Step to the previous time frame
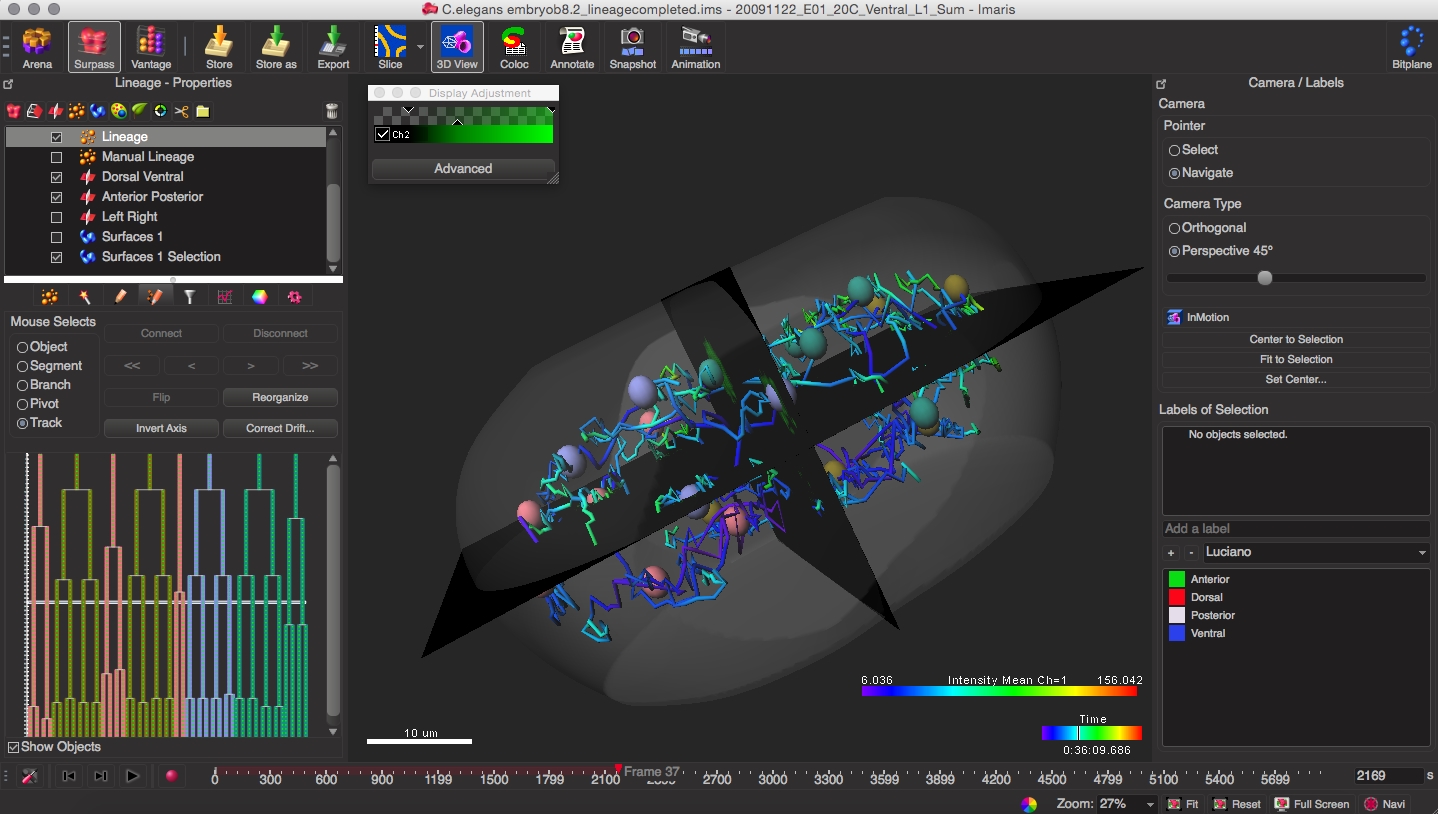 (x=69, y=775)
